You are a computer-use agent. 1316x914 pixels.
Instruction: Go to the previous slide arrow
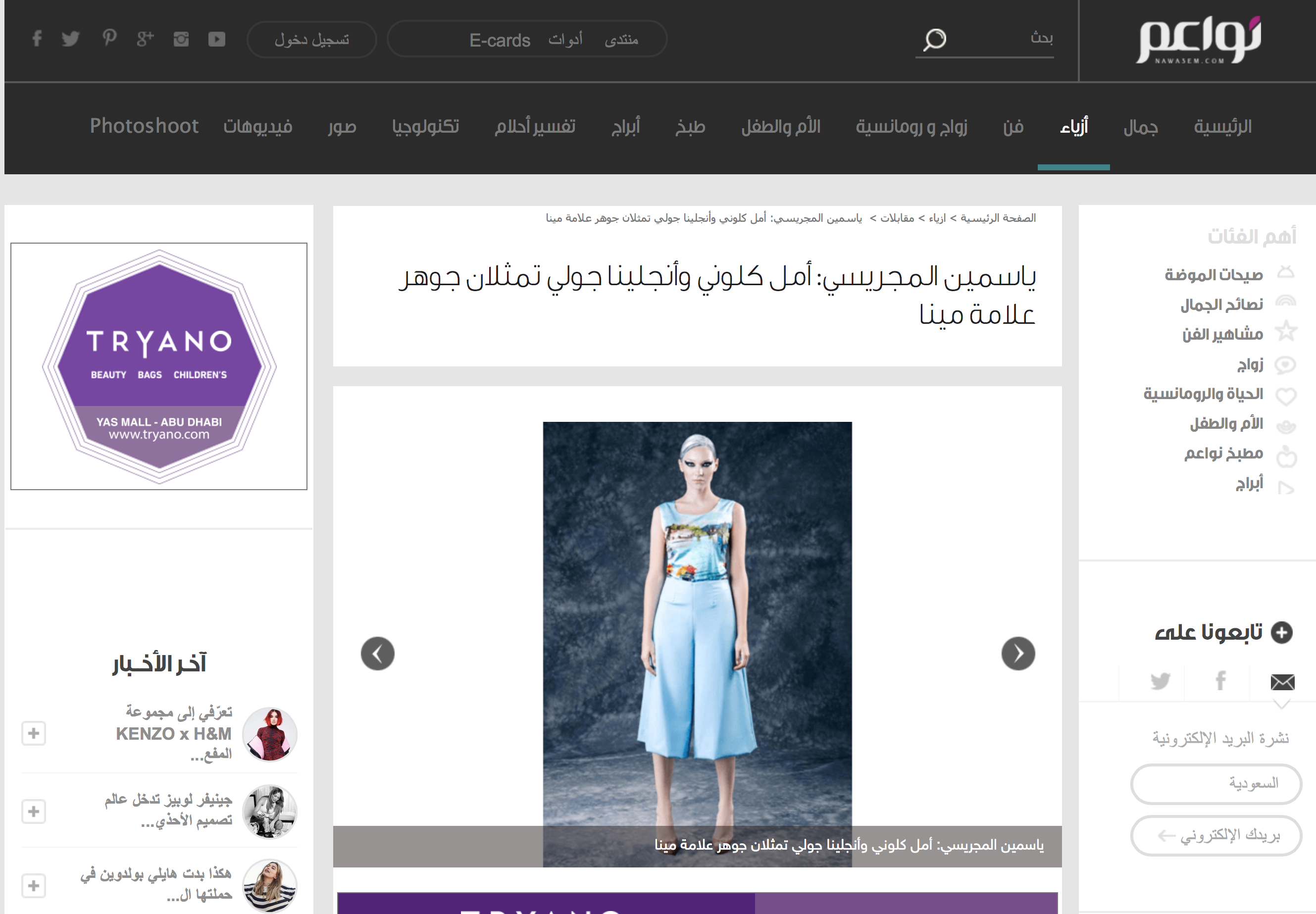tap(377, 654)
